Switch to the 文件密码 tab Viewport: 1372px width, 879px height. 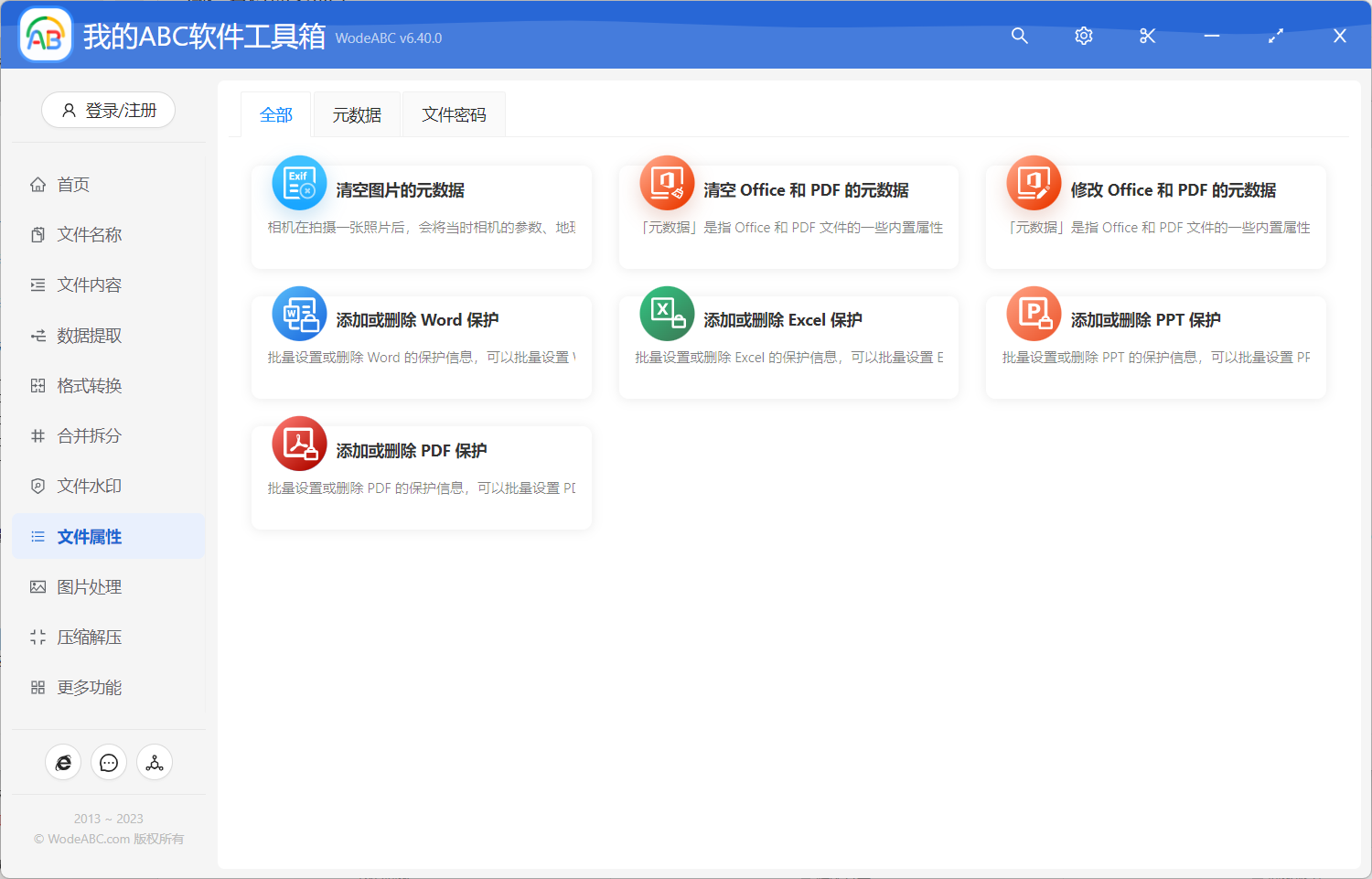[454, 113]
